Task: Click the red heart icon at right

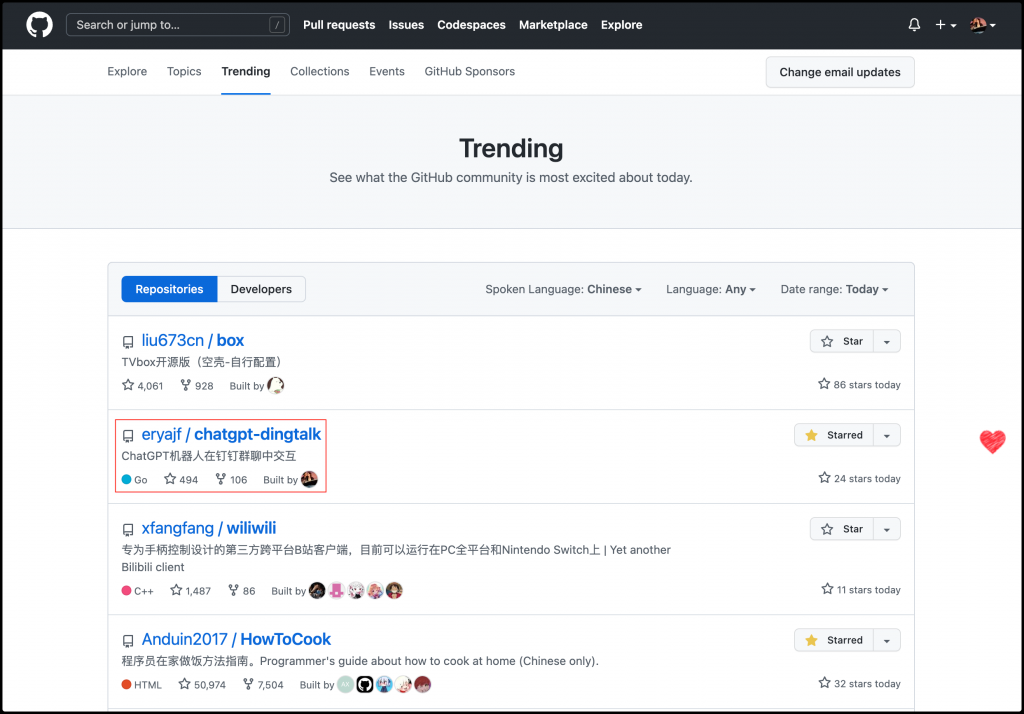Action: [992, 441]
